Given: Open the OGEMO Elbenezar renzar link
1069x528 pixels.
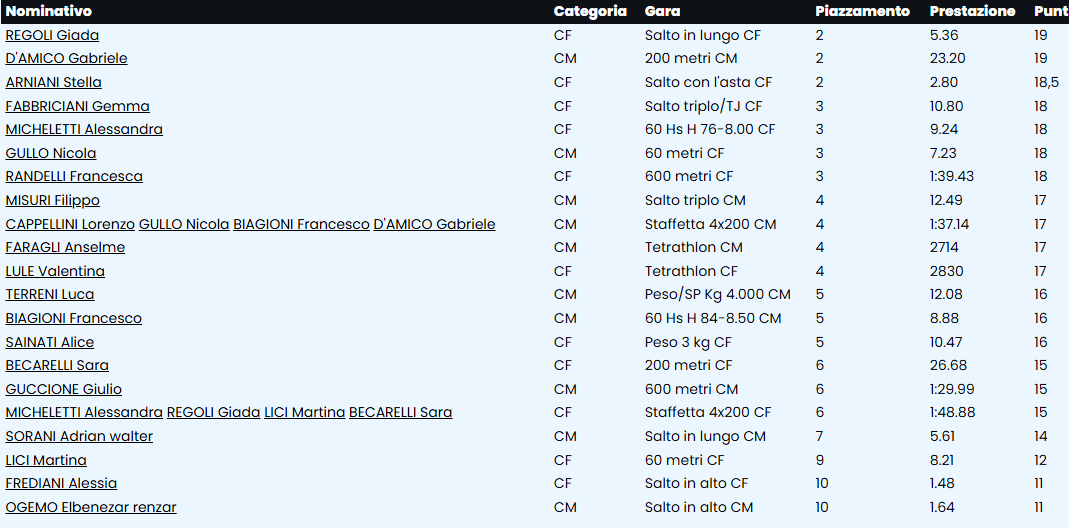Looking at the screenshot, I should click(91, 507).
